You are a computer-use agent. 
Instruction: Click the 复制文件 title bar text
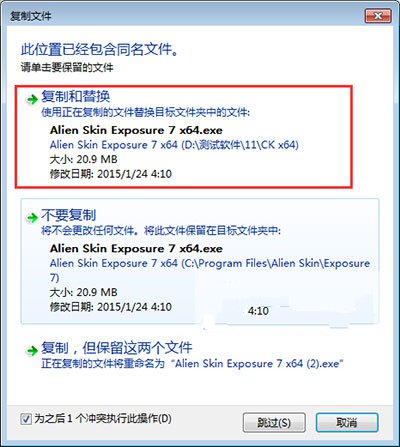click(31, 16)
